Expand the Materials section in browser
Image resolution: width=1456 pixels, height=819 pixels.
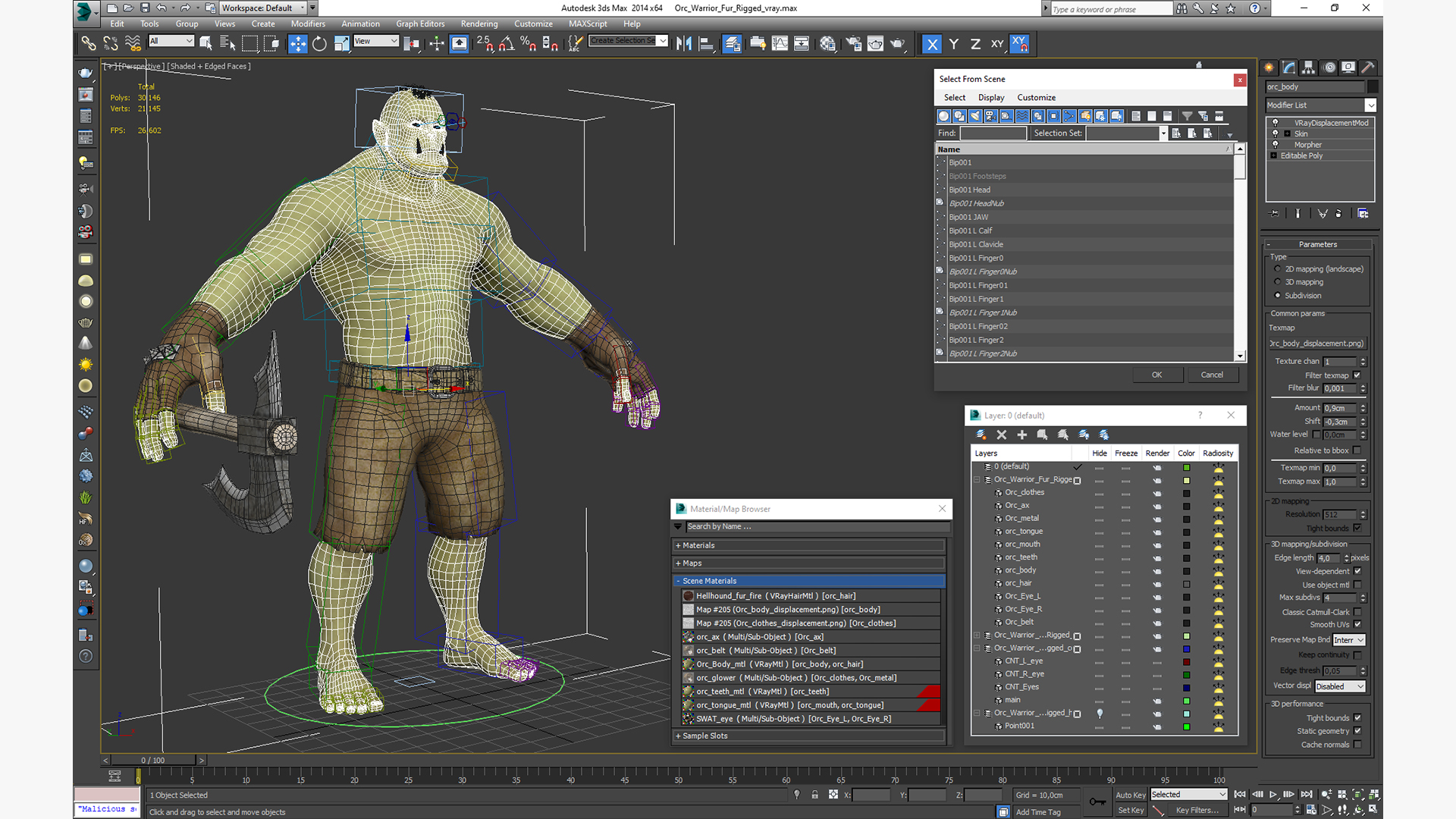[698, 545]
